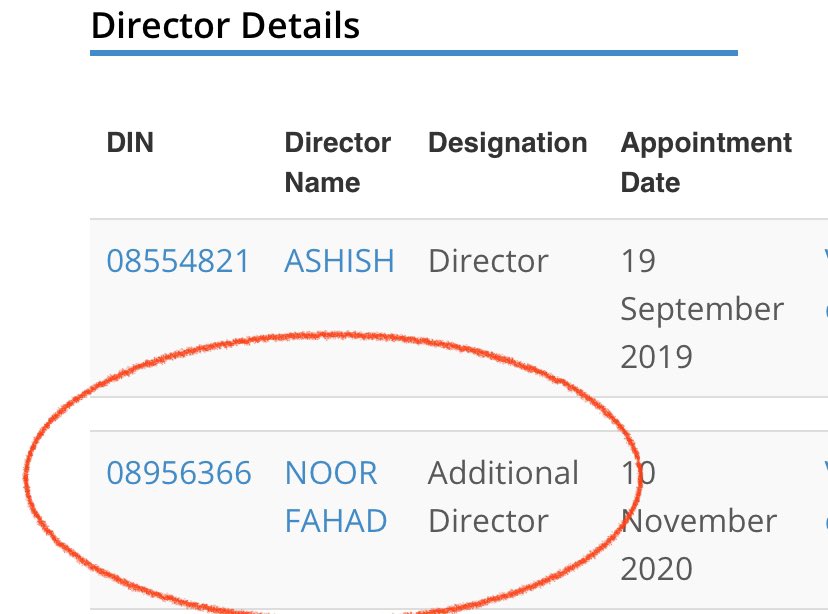Click the 10 November 2020 appointment date
Screen dimensions: 828x614
coord(699,521)
